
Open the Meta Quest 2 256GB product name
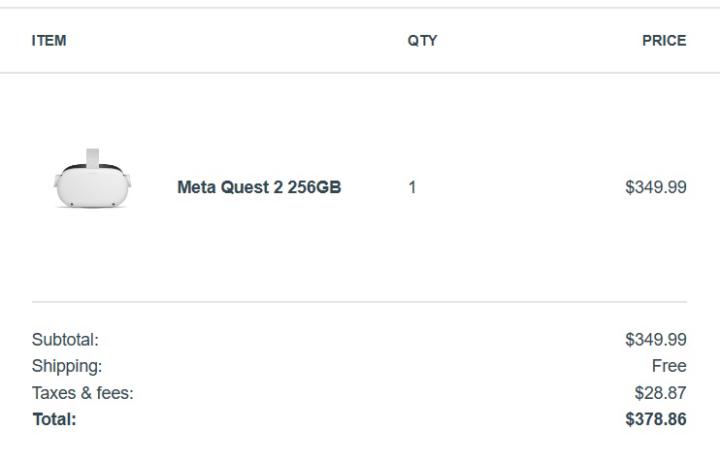259,187
